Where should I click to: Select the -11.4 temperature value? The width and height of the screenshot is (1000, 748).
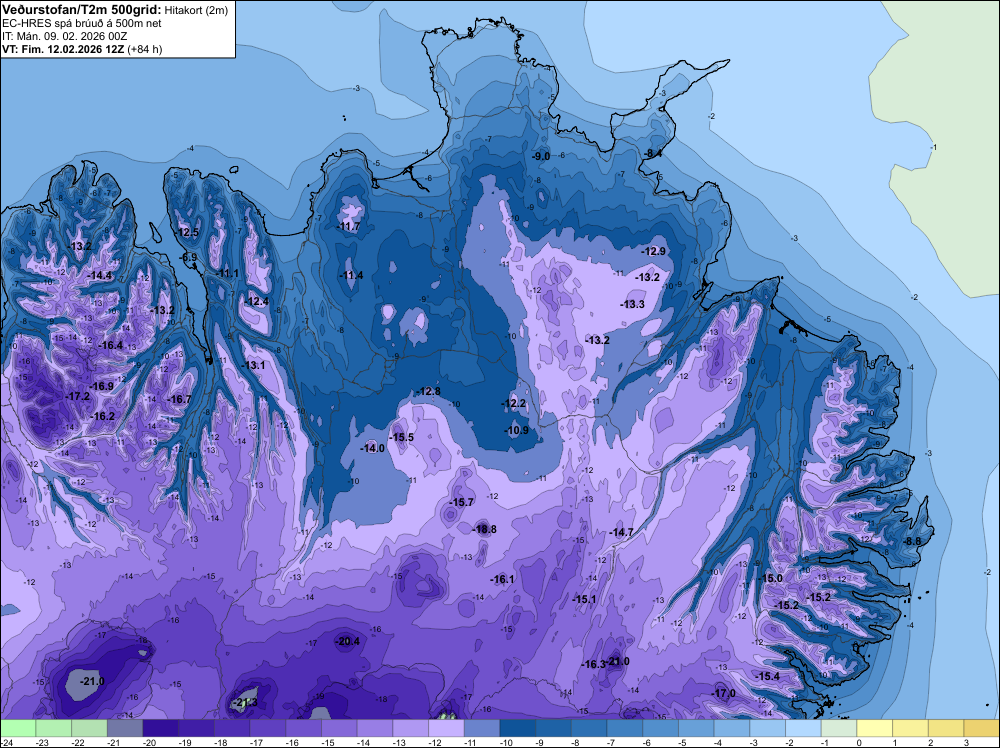click(351, 275)
